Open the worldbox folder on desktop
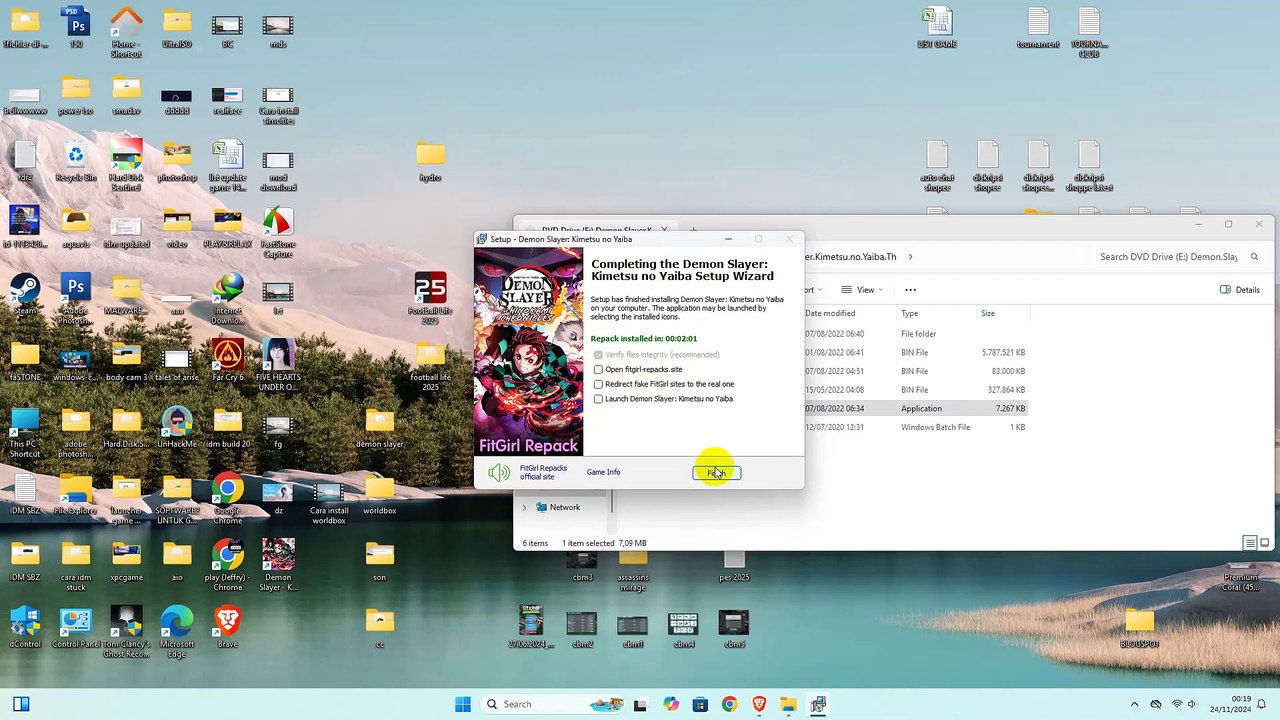Screen dimensions: 1280x720 pyautogui.click(x=380, y=494)
